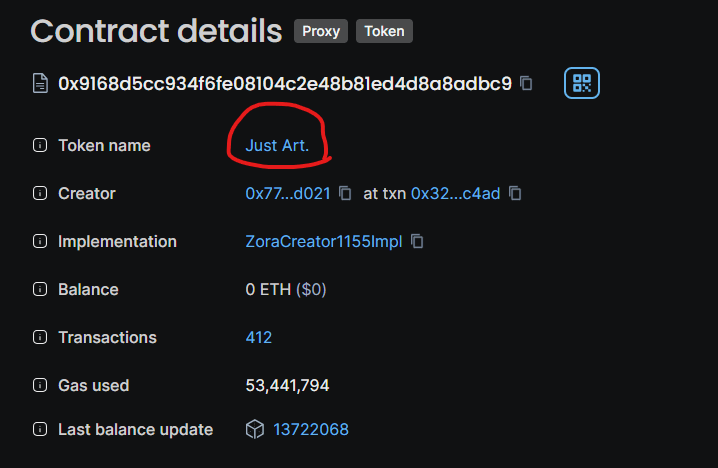View the 412 transactions
The width and height of the screenshot is (718, 468).
259,337
